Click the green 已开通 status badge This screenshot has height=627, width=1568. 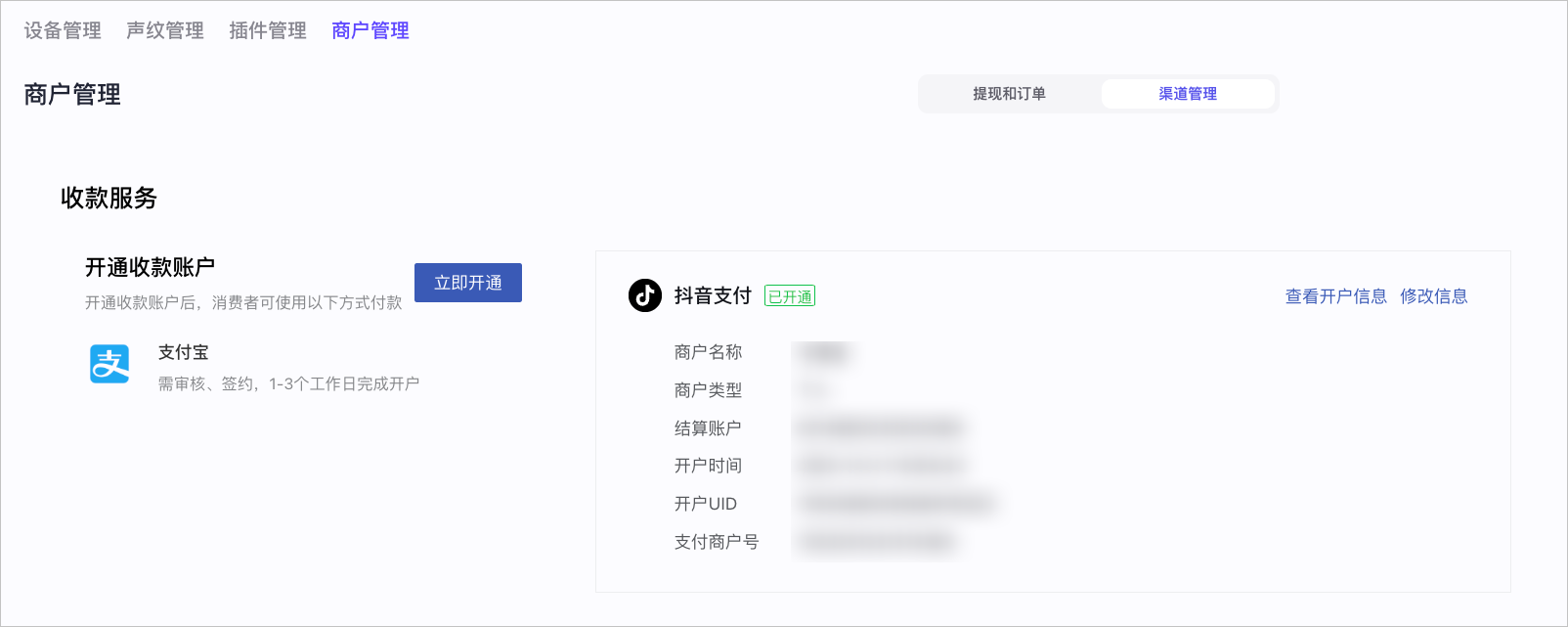tap(790, 296)
